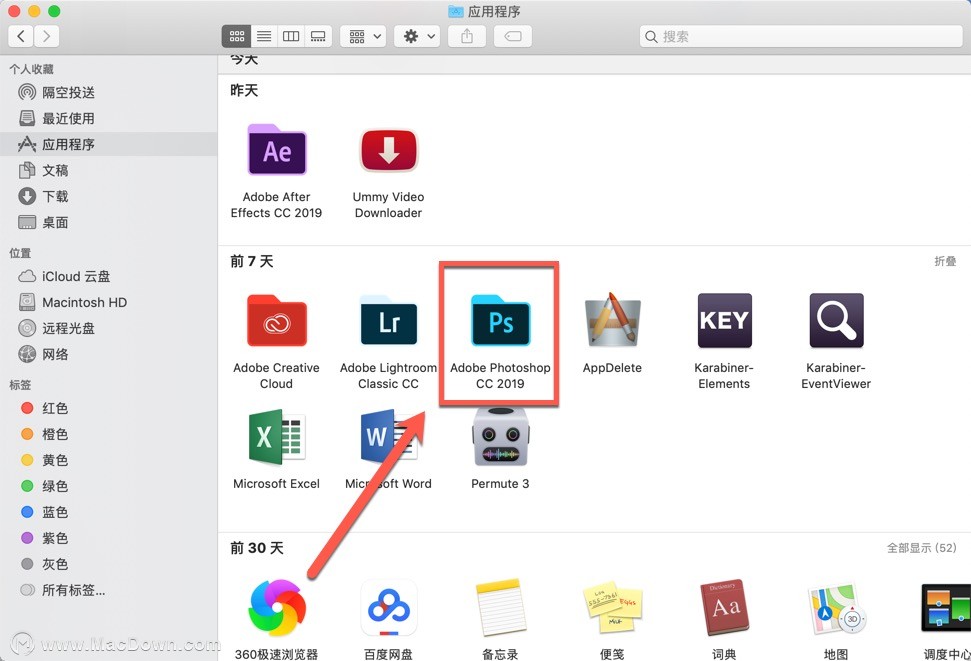Filter by the 红色 red tag
The image size is (971, 661).
pyautogui.click(x=108, y=408)
